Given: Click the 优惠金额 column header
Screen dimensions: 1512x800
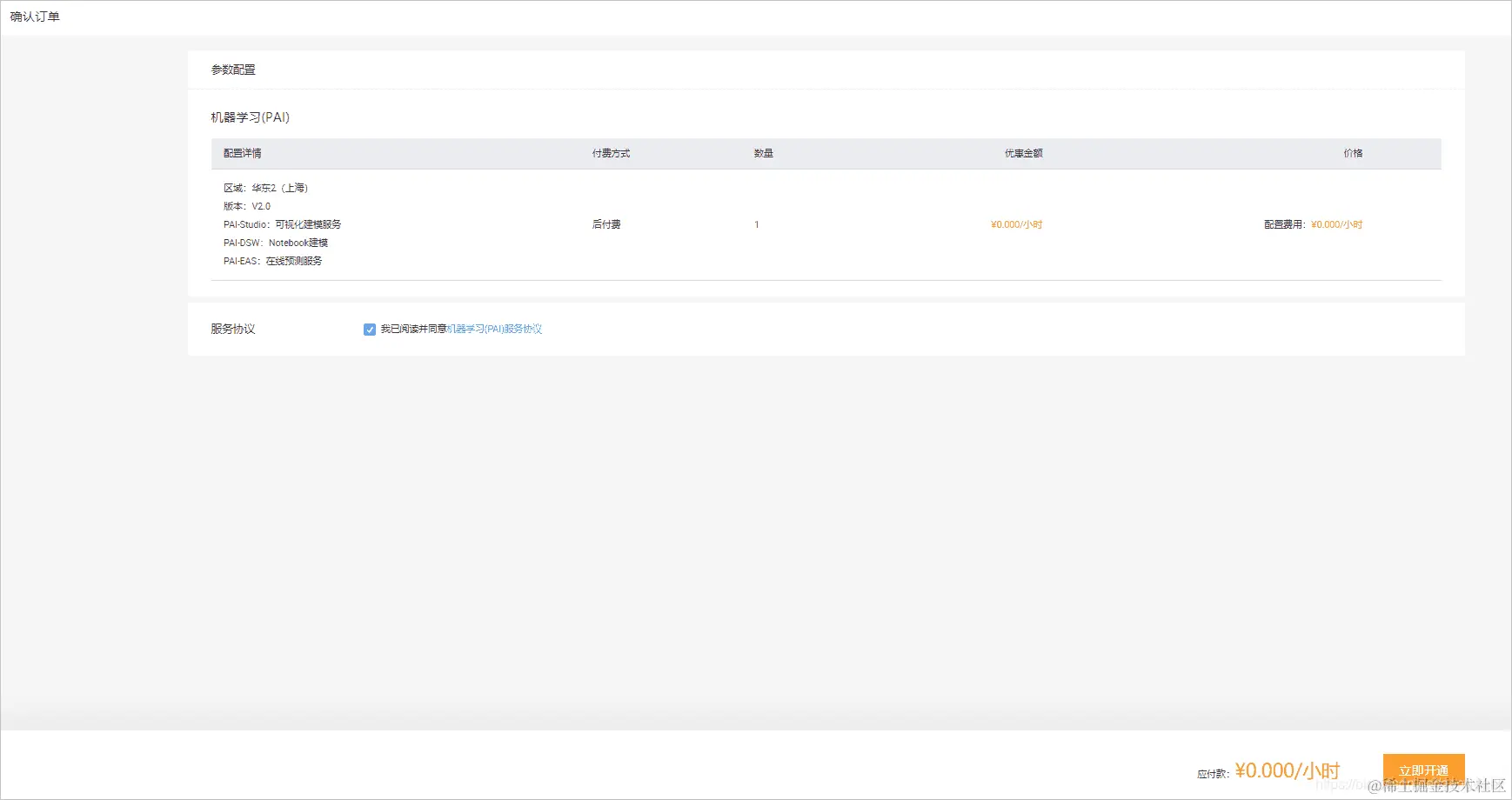Looking at the screenshot, I should pos(1024,153).
